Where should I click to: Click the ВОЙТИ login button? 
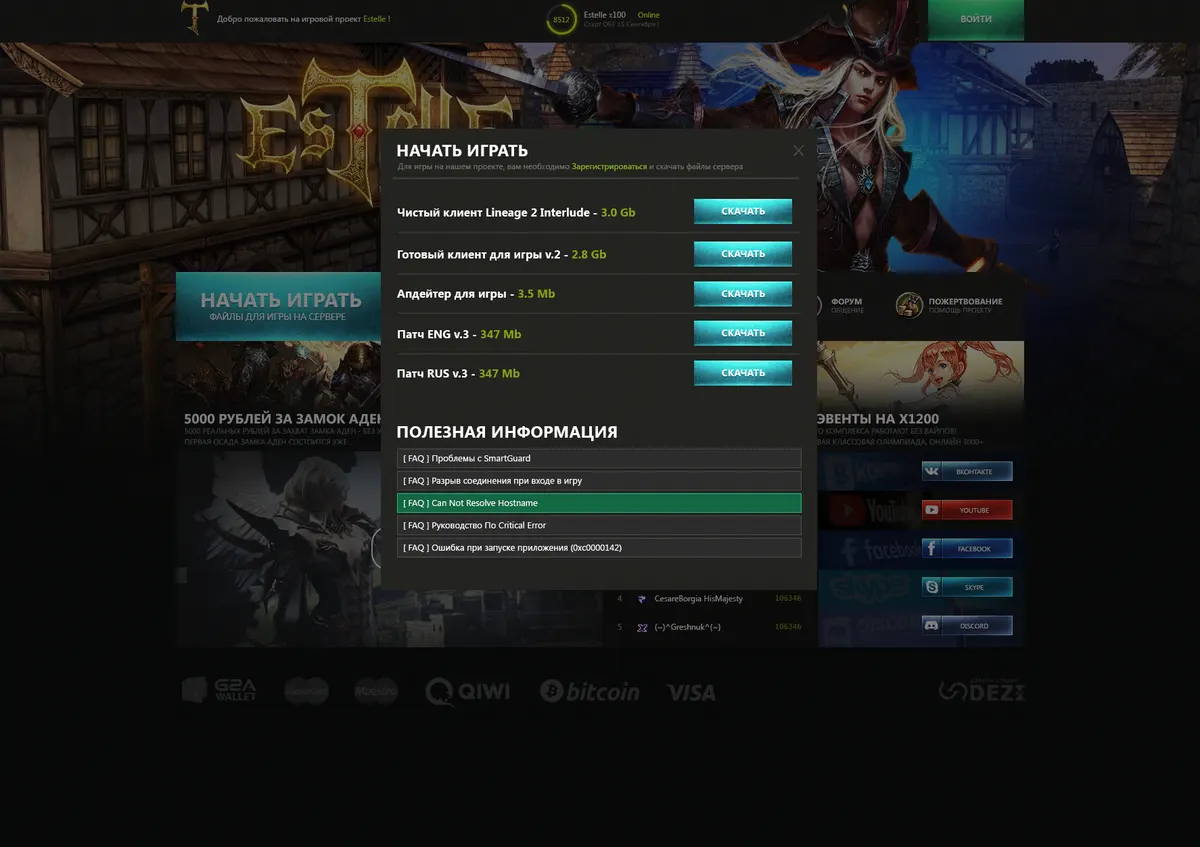[x=976, y=20]
